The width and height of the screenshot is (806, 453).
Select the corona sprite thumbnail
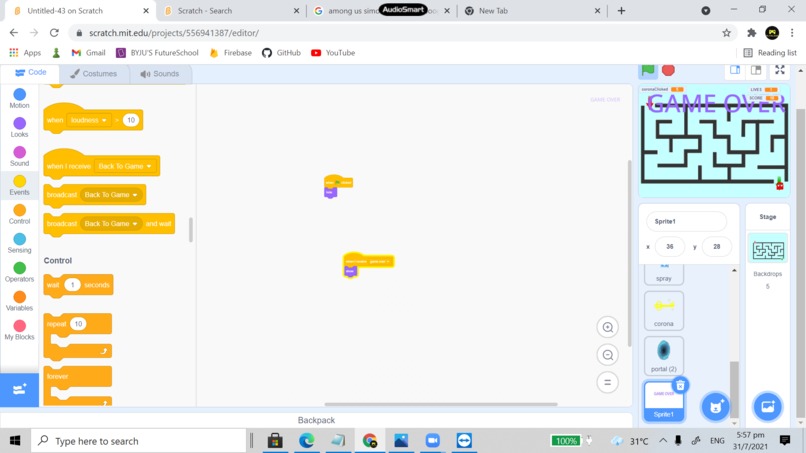pyautogui.click(x=664, y=311)
